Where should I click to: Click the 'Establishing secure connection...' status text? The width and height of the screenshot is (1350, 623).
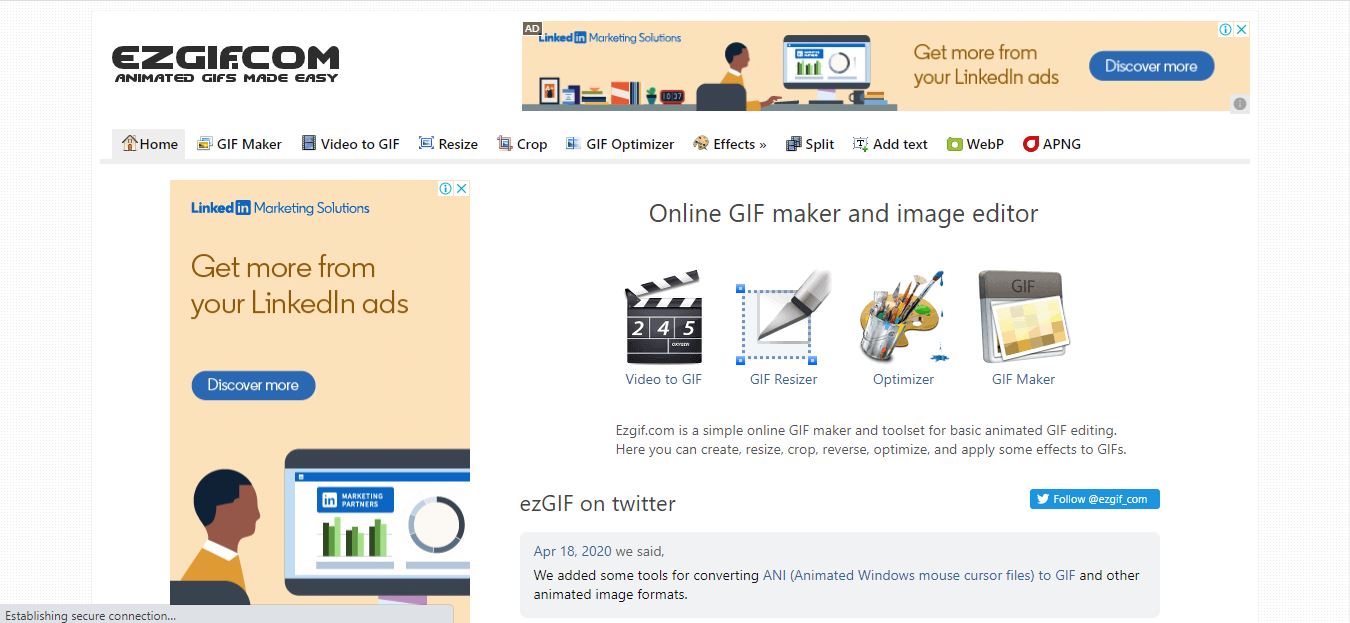pyautogui.click(x=90, y=616)
